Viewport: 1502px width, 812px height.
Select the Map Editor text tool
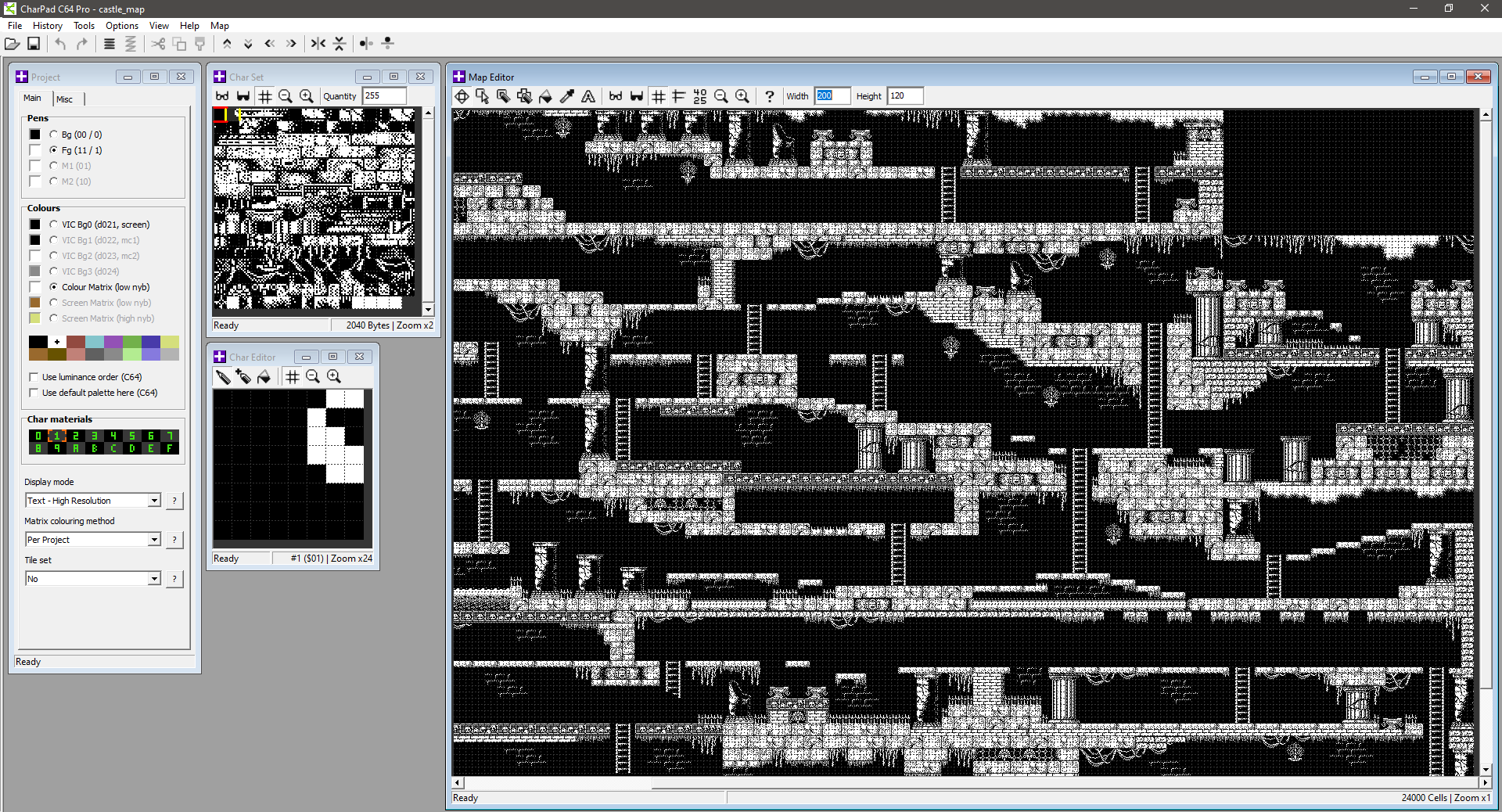click(588, 96)
